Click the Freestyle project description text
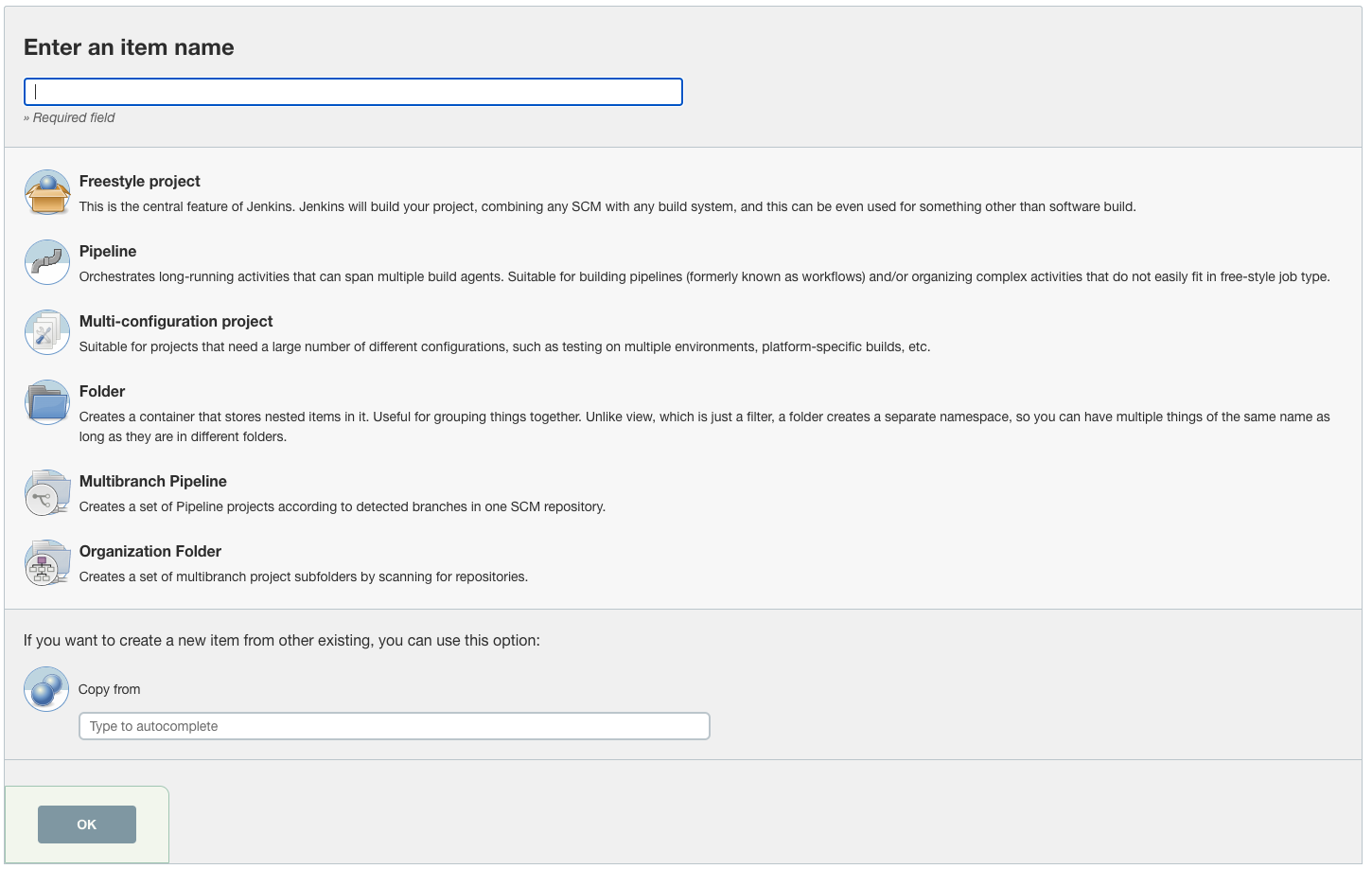Viewport: 1372px width, 869px height. (x=607, y=206)
